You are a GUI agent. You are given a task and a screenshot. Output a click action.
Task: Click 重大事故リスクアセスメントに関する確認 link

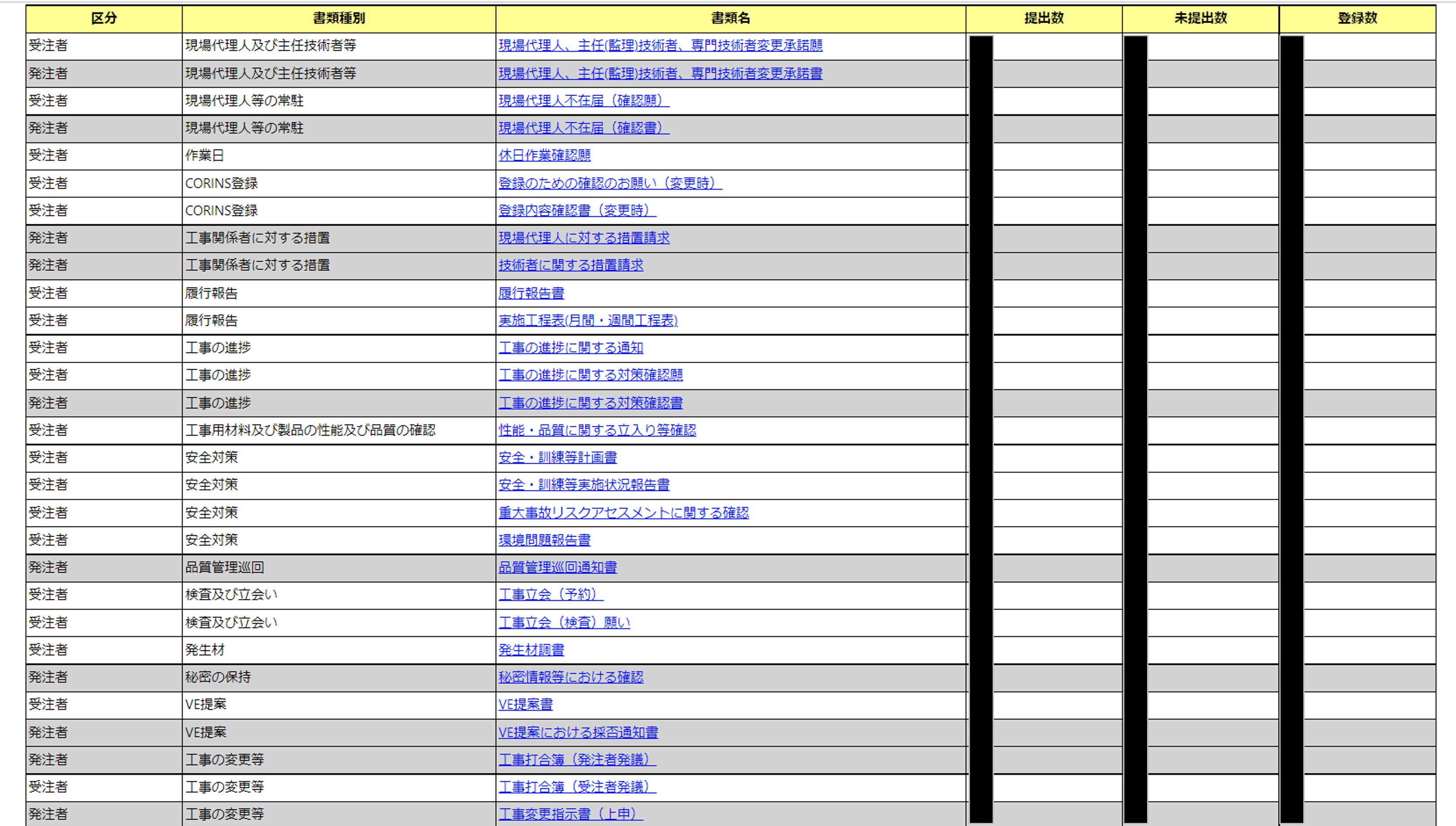pos(624,513)
